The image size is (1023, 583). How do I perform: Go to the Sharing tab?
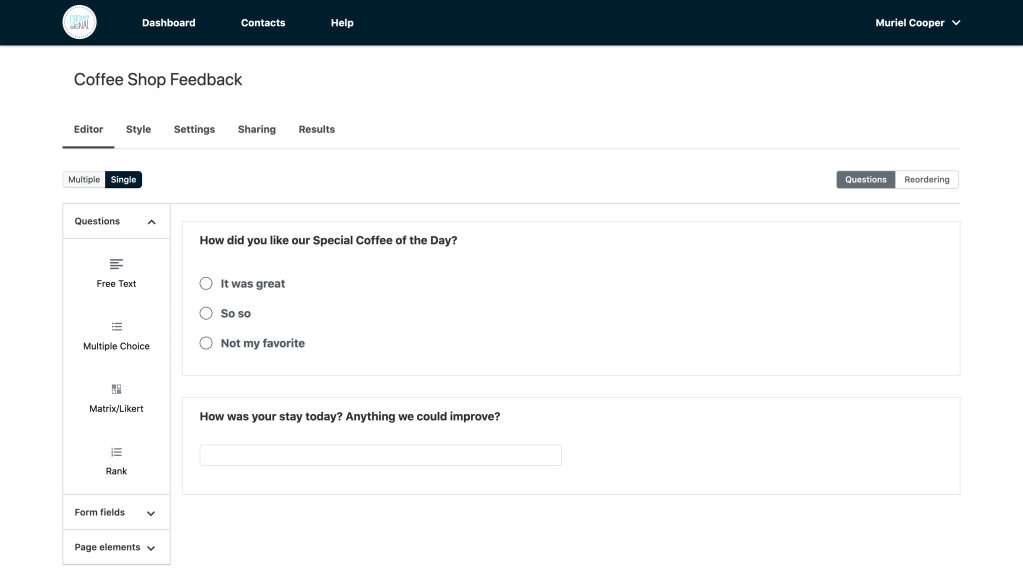coord(257,129)
